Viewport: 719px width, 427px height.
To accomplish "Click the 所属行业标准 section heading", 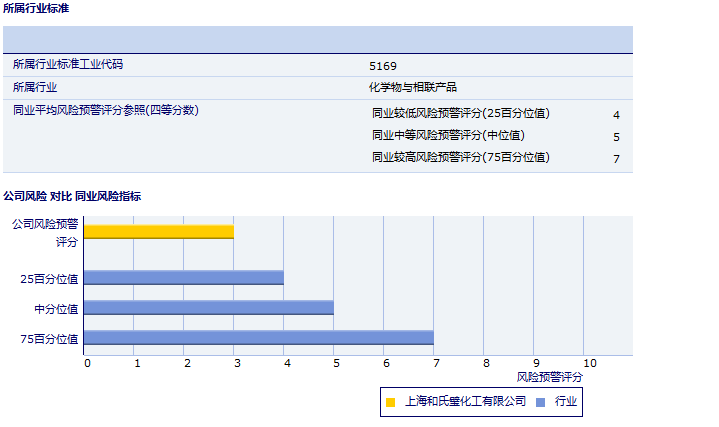I will [37, 8].
